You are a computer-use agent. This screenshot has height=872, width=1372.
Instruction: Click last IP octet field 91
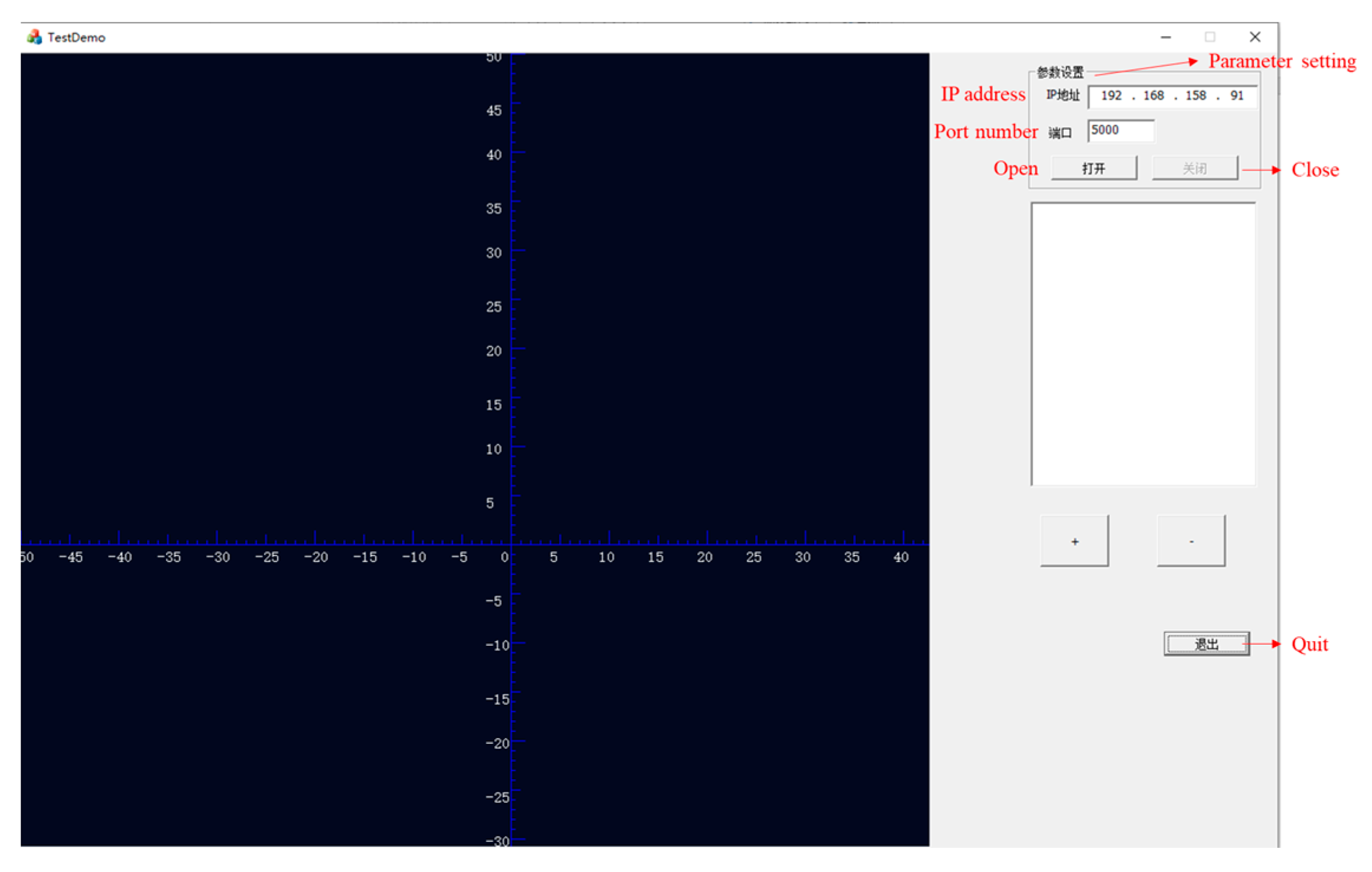click(1237, 96)
